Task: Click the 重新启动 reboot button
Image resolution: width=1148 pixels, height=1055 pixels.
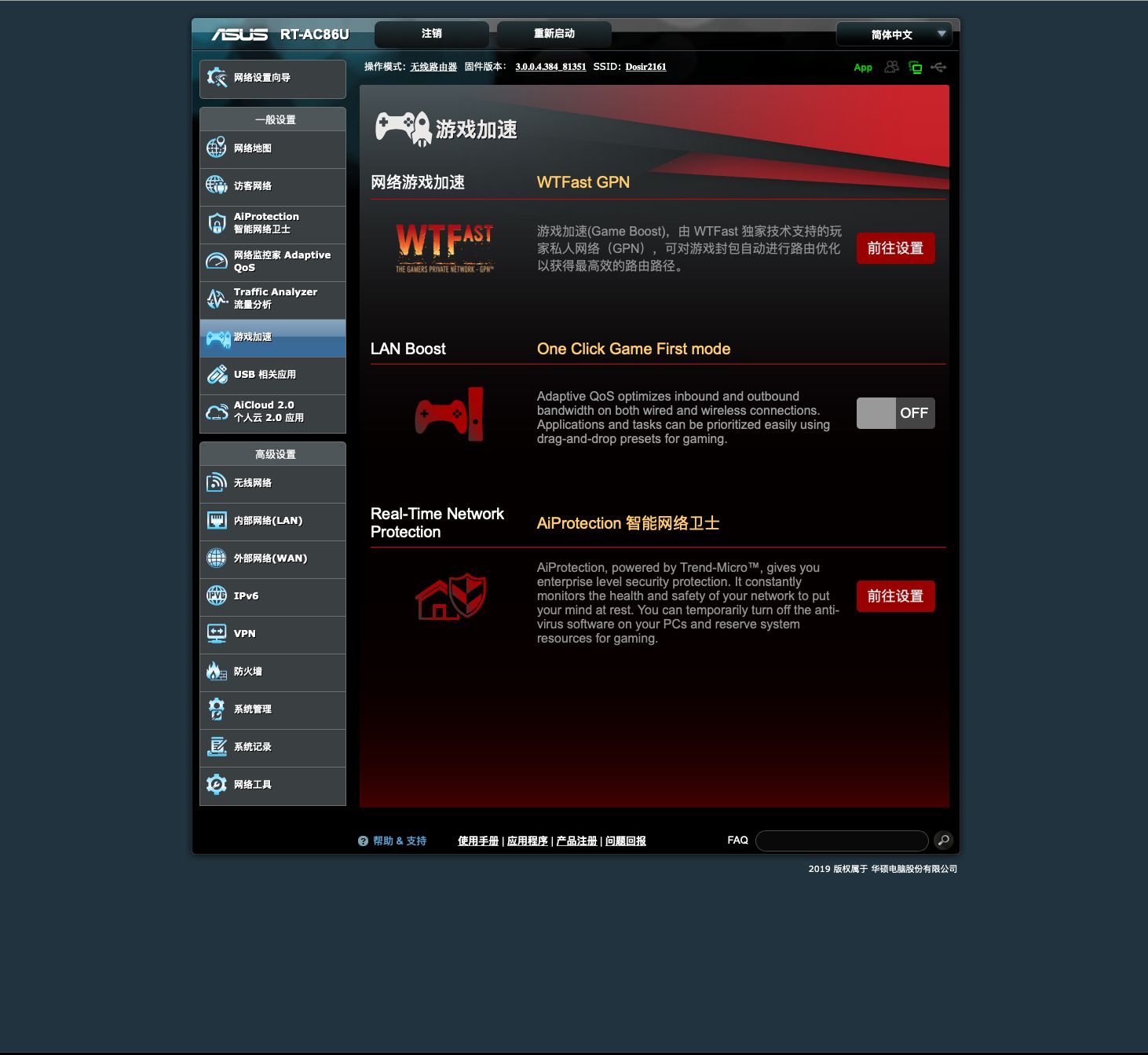Action: (554, 34)
